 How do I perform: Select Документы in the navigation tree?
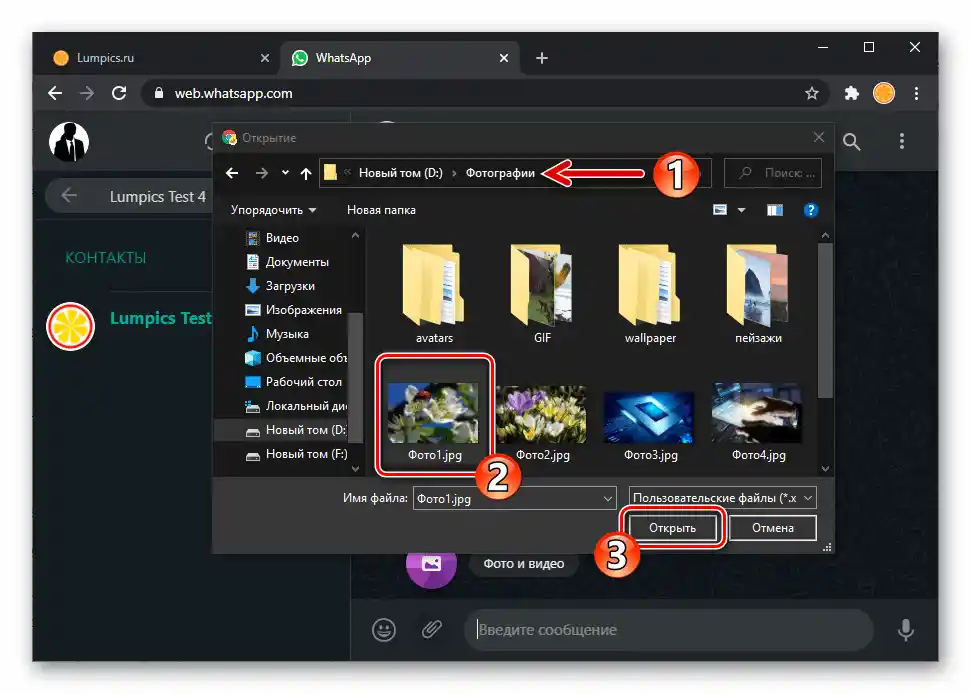(x=297, y=262)
